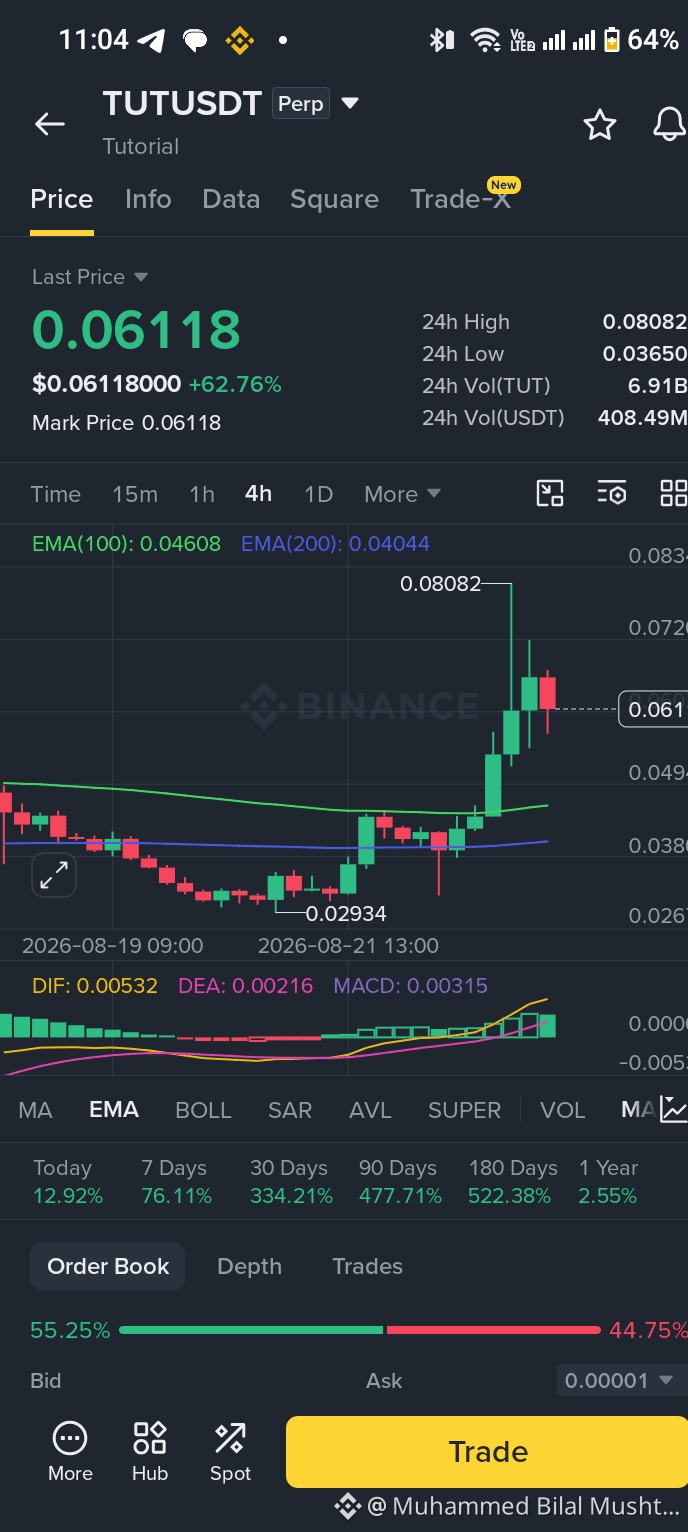688x1532 pixels.
Task: Tap the current price label on chart axis
Action: (653, 709)
